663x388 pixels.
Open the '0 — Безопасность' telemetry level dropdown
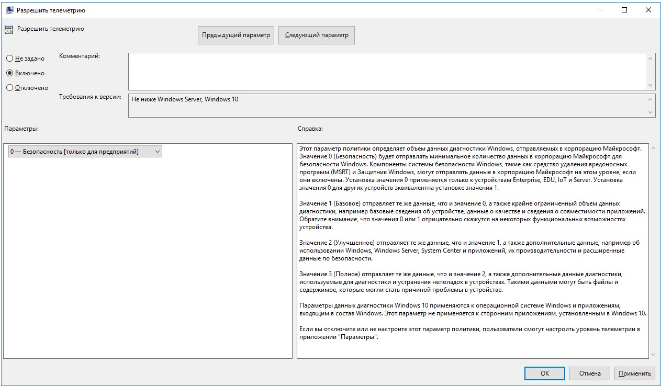pyautogui.click(x=85, y=151)
